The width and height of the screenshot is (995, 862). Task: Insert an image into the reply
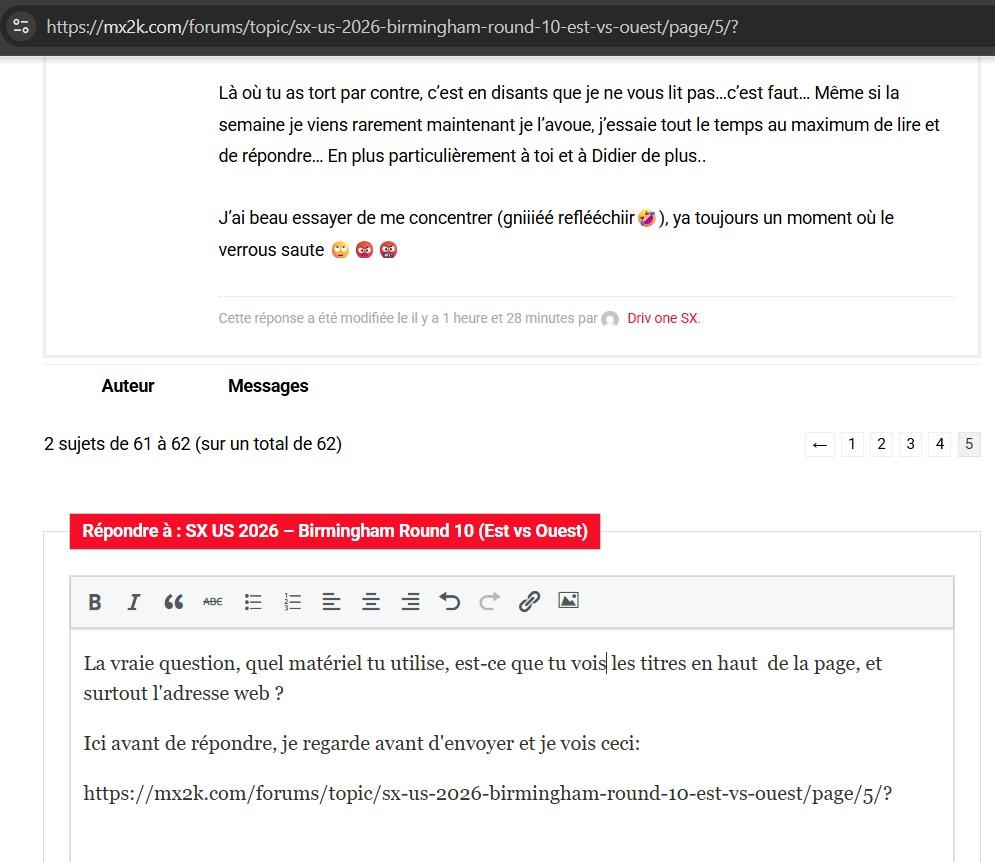click(568, 601)
